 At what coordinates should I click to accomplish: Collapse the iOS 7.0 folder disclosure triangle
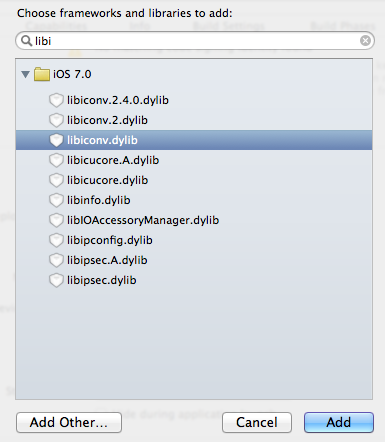[x=26, y=74]
